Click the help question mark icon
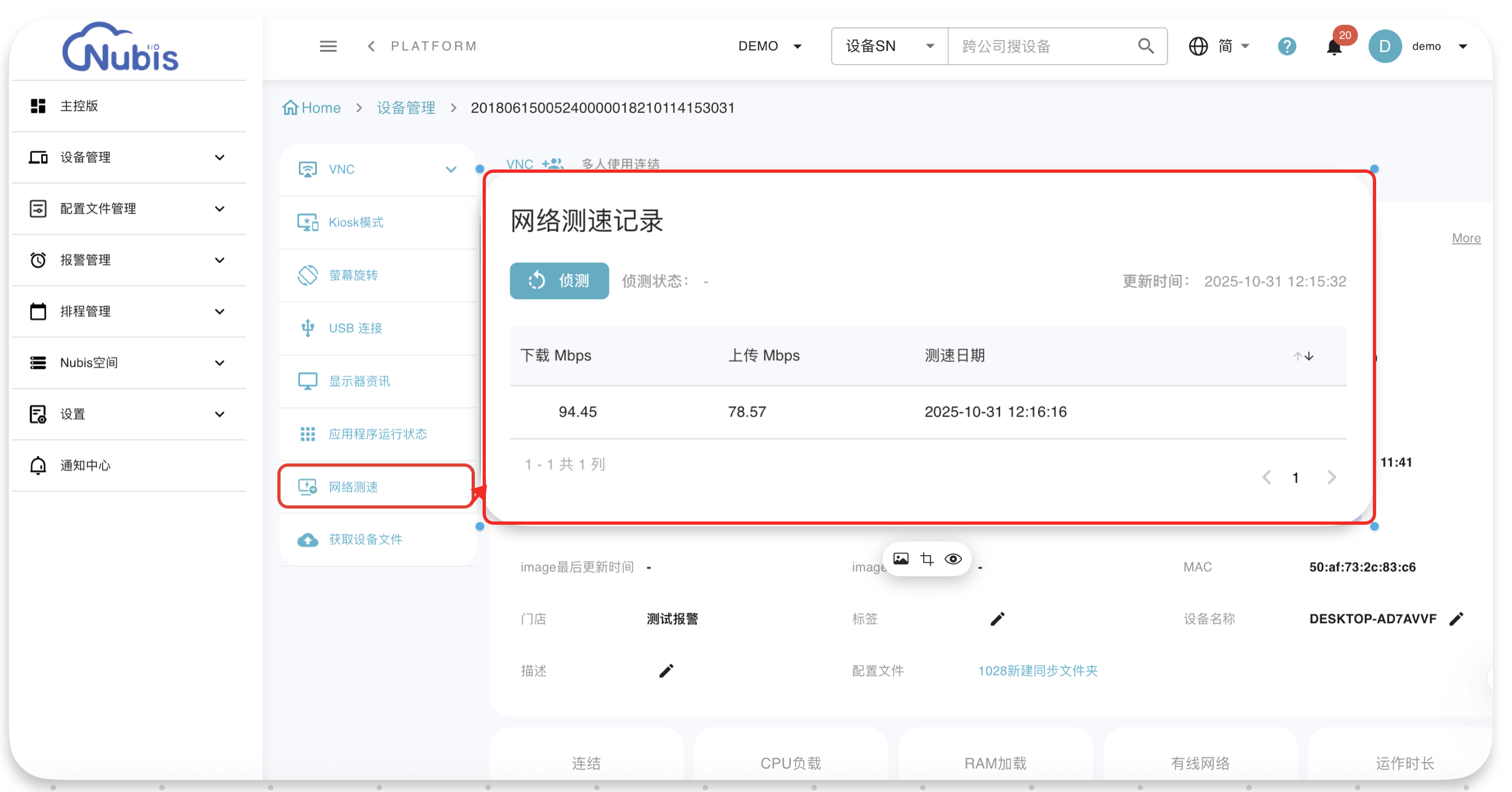Viewport: 1512px width, 792px height. click(1286, 46)
